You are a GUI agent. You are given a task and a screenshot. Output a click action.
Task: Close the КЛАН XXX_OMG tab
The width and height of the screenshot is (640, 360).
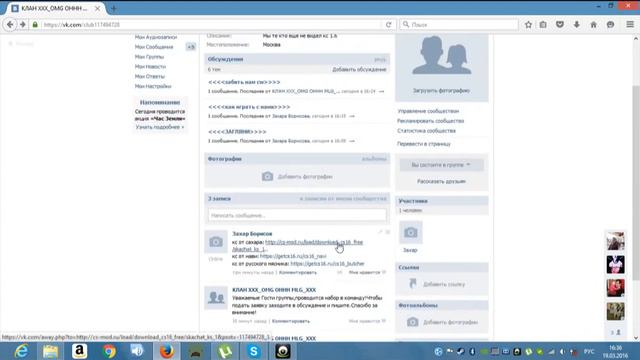(x=98, y=8)
